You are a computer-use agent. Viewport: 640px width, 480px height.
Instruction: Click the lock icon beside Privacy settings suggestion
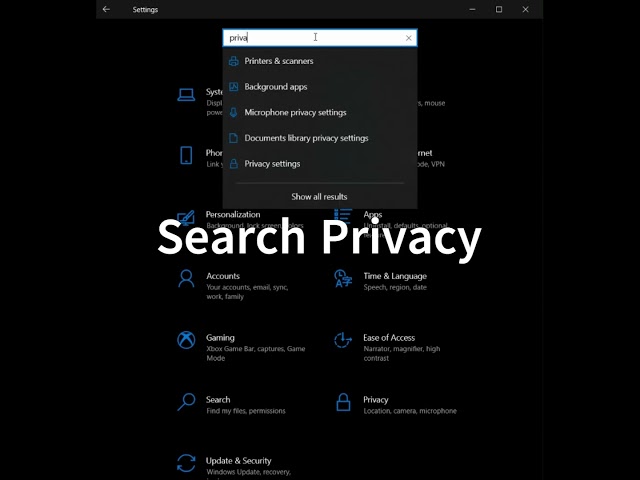coord(233,164)
